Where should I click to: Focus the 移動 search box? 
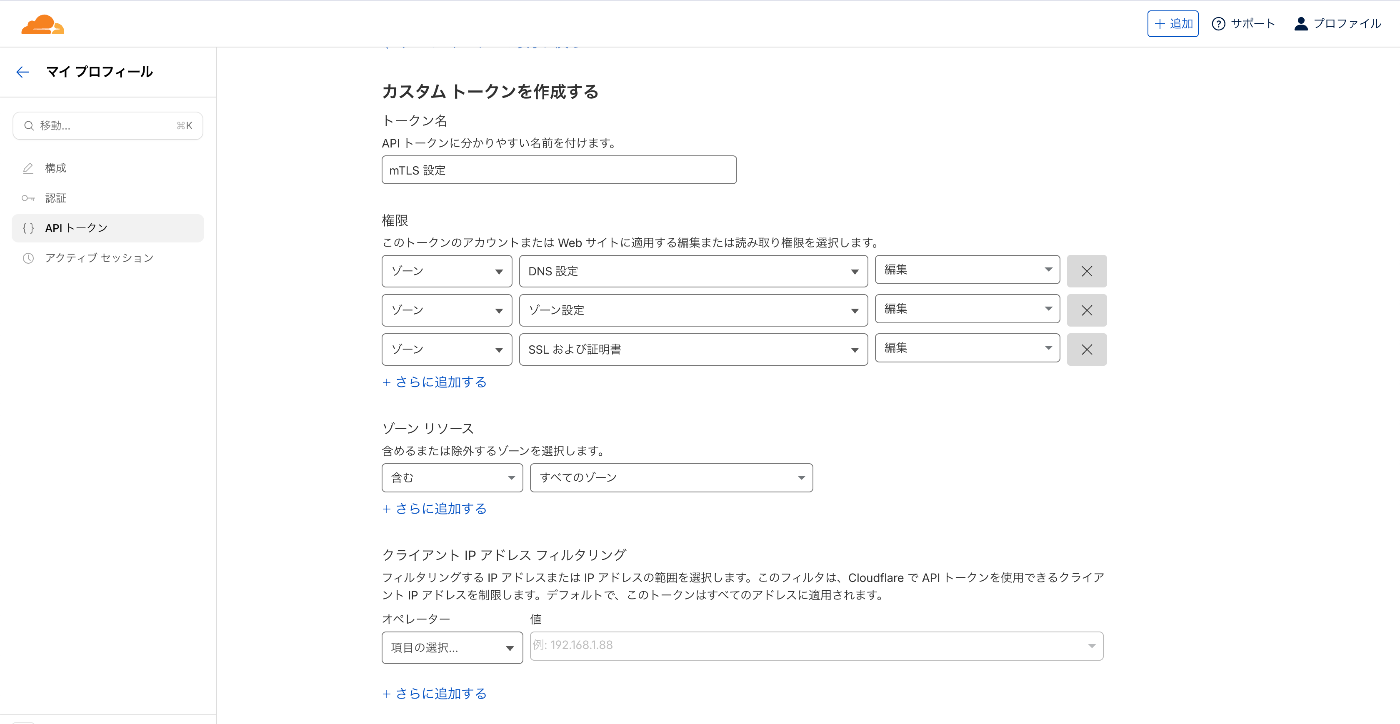(x=107, y=126)
